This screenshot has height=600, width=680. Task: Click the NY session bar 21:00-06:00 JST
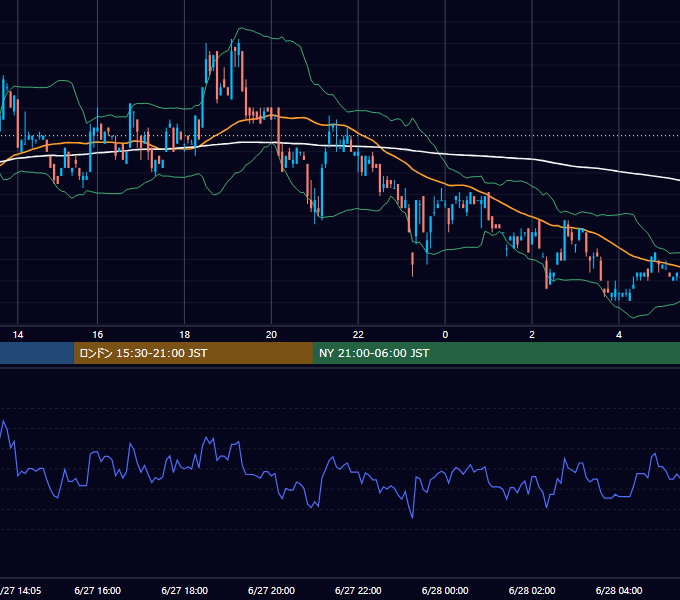click(x=497, y=353)
